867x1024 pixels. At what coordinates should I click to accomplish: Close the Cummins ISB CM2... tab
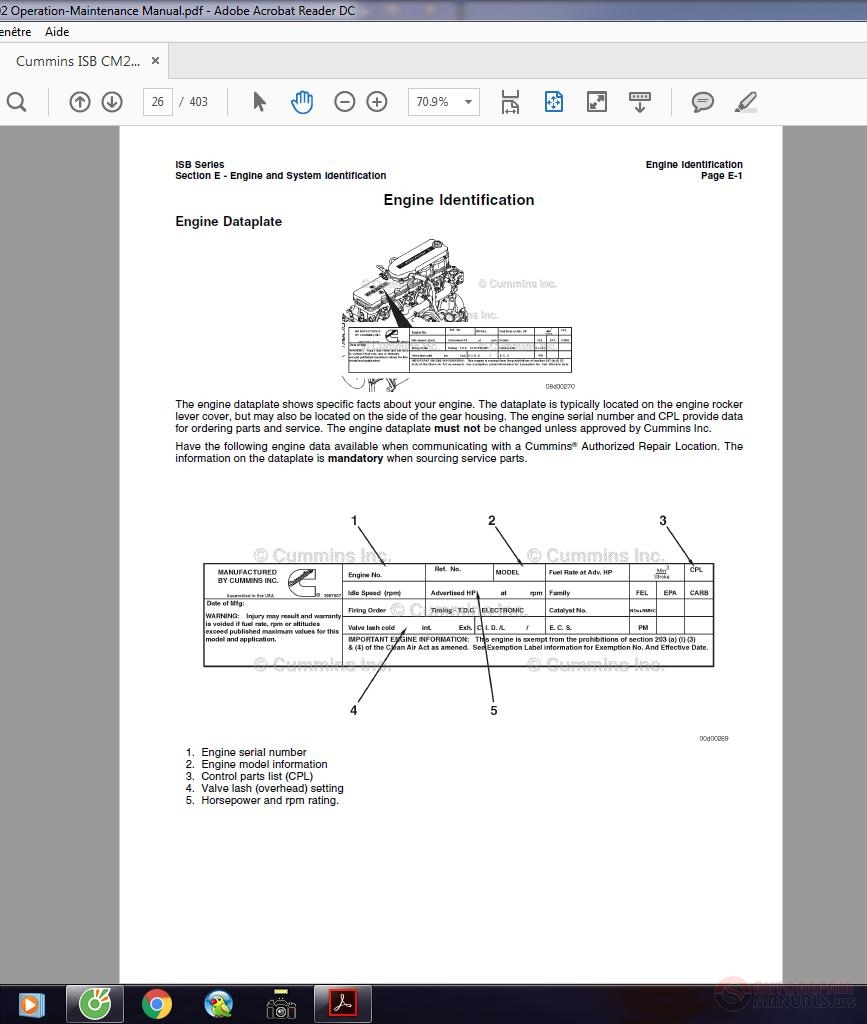coord(155,61)
